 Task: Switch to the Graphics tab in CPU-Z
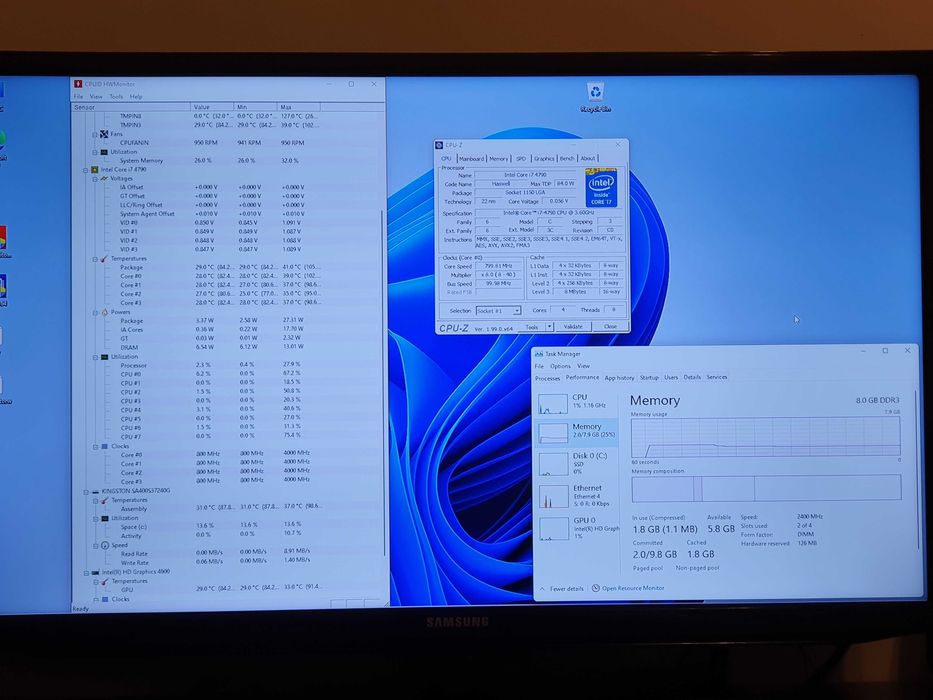(544, 158)
